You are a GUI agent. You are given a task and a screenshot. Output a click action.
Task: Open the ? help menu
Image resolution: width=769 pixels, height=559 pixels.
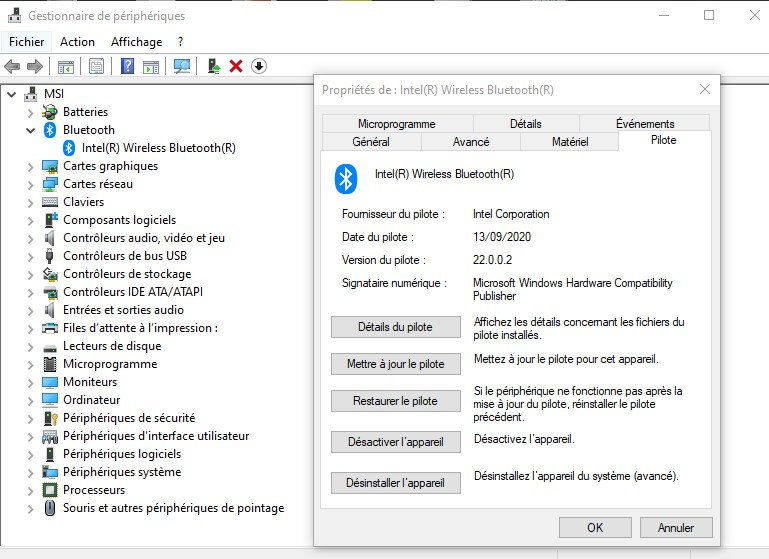tap(180, 42)
